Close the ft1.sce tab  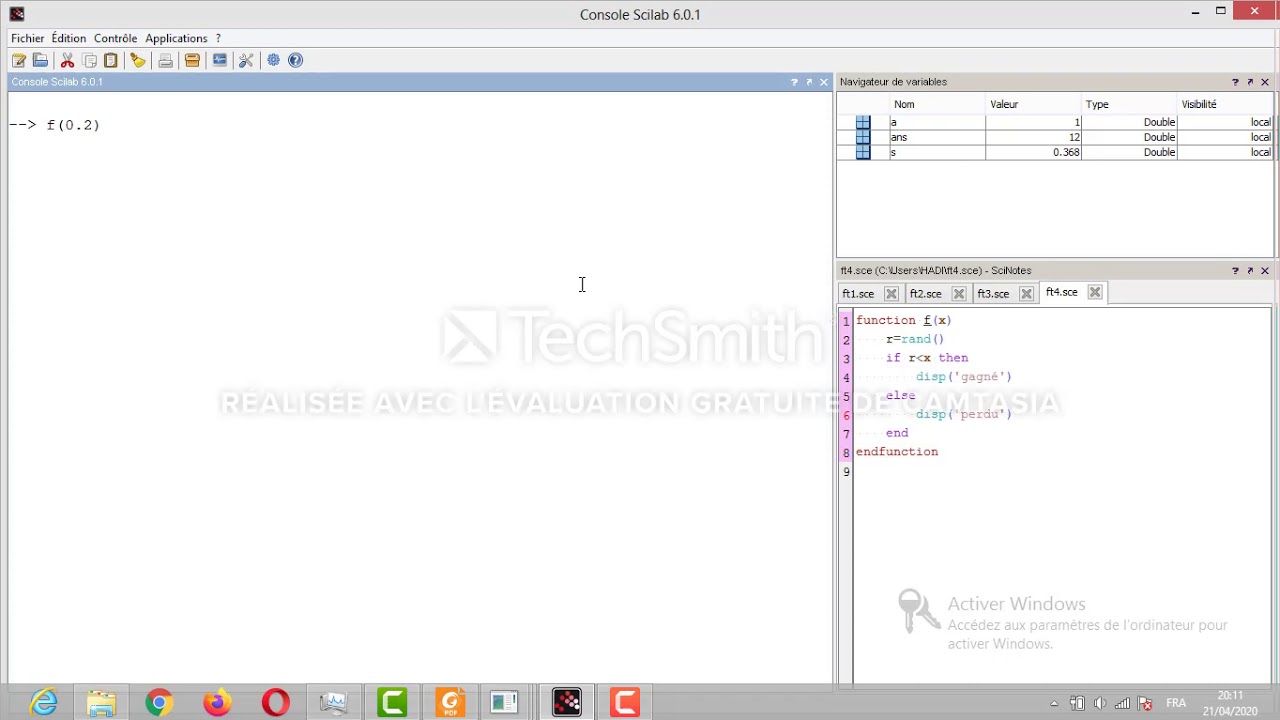[891, 293]
